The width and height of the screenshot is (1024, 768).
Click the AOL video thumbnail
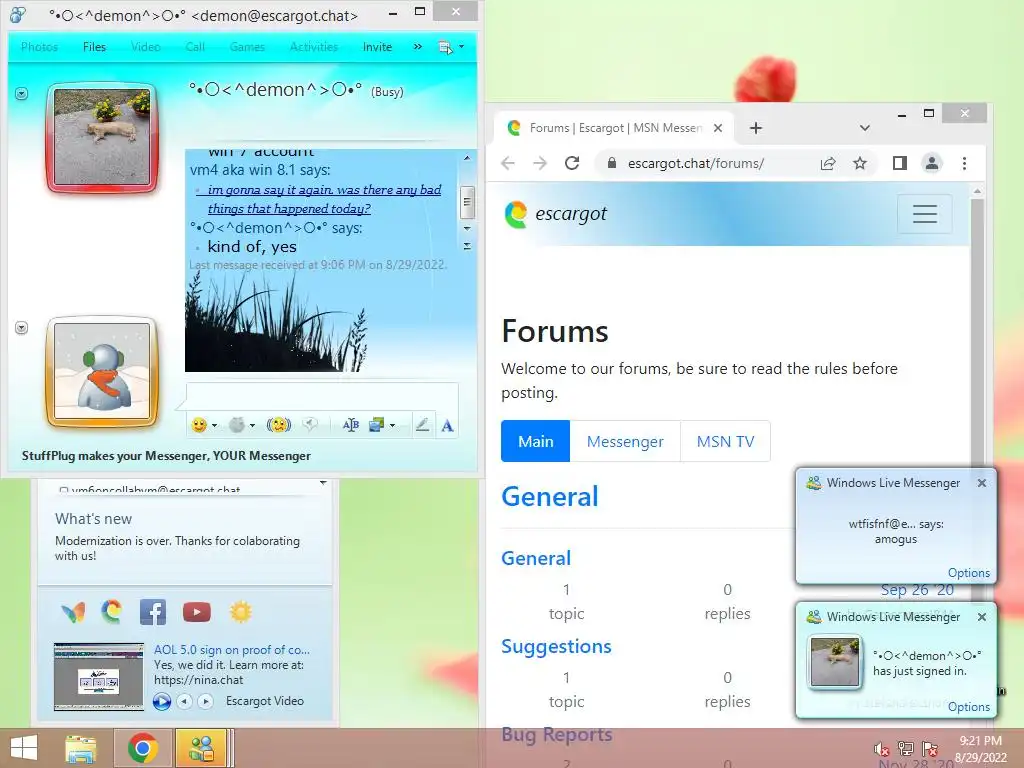coord(99,677)
